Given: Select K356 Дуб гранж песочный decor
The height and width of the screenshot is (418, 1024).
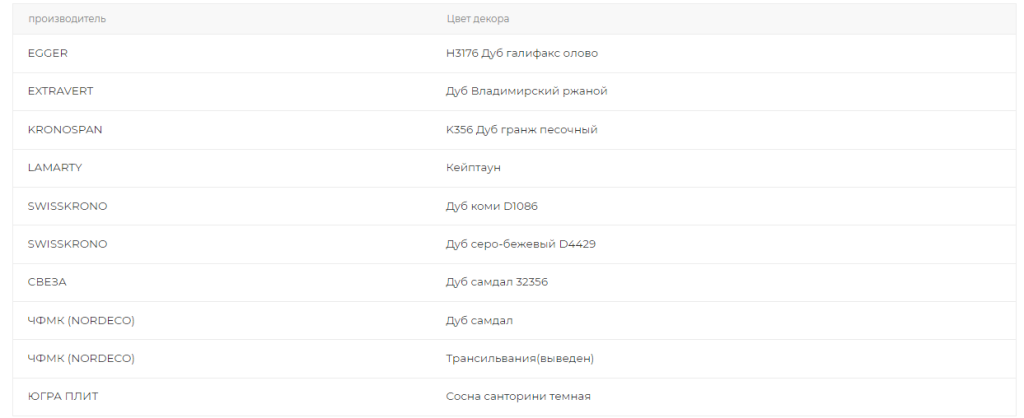Looking at the screenshot, I should 522,130.
